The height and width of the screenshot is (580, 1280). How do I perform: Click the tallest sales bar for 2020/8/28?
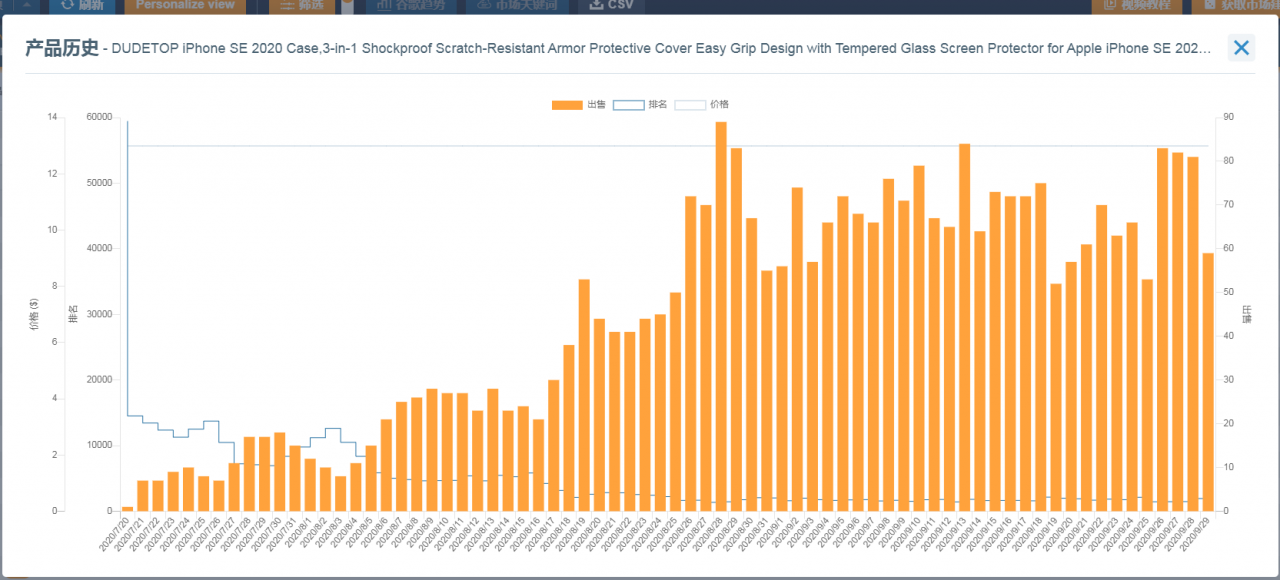[x=721, y=316]
